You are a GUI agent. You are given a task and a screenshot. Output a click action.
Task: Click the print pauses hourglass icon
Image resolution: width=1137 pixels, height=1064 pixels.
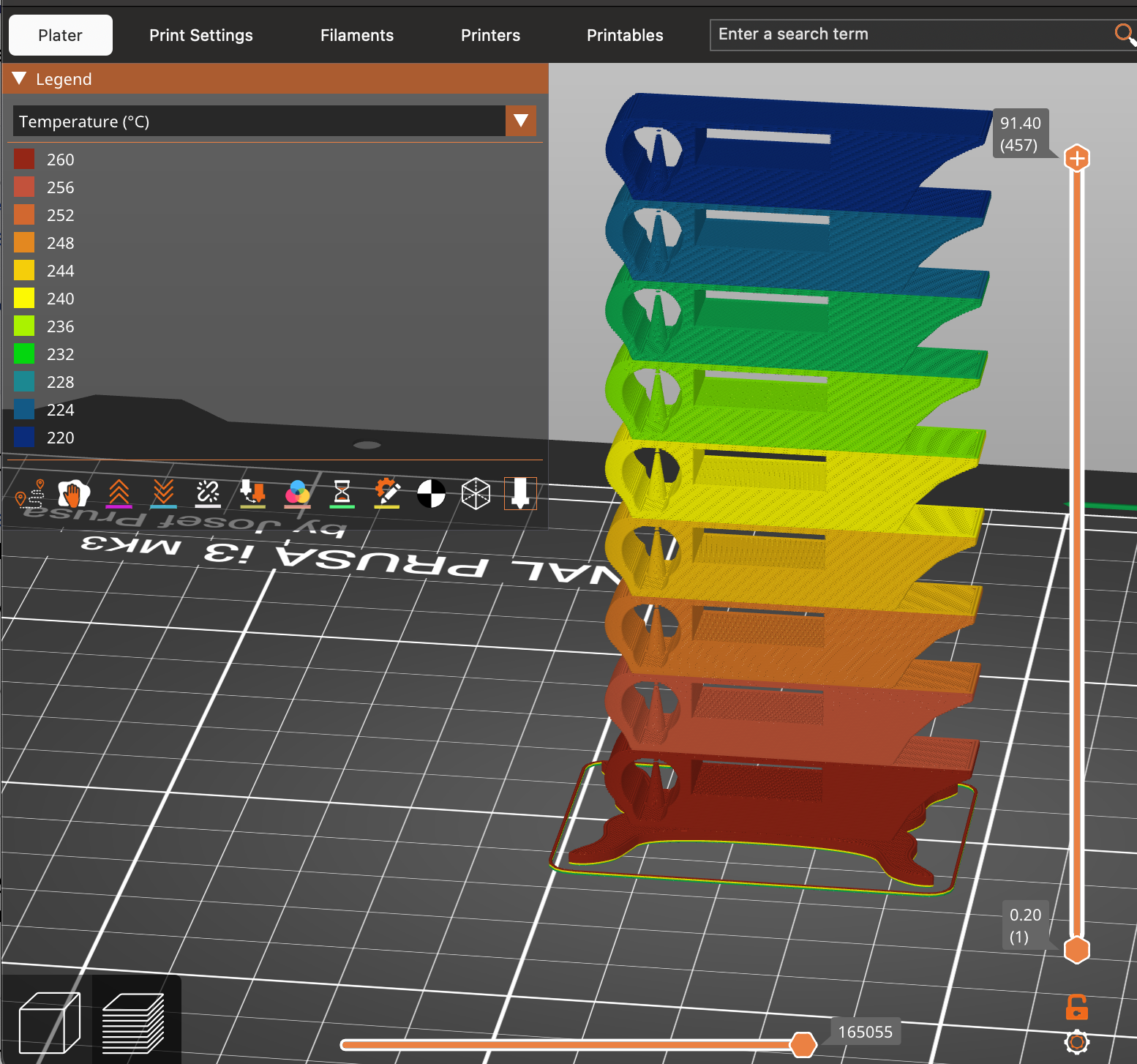coord(342,494)
